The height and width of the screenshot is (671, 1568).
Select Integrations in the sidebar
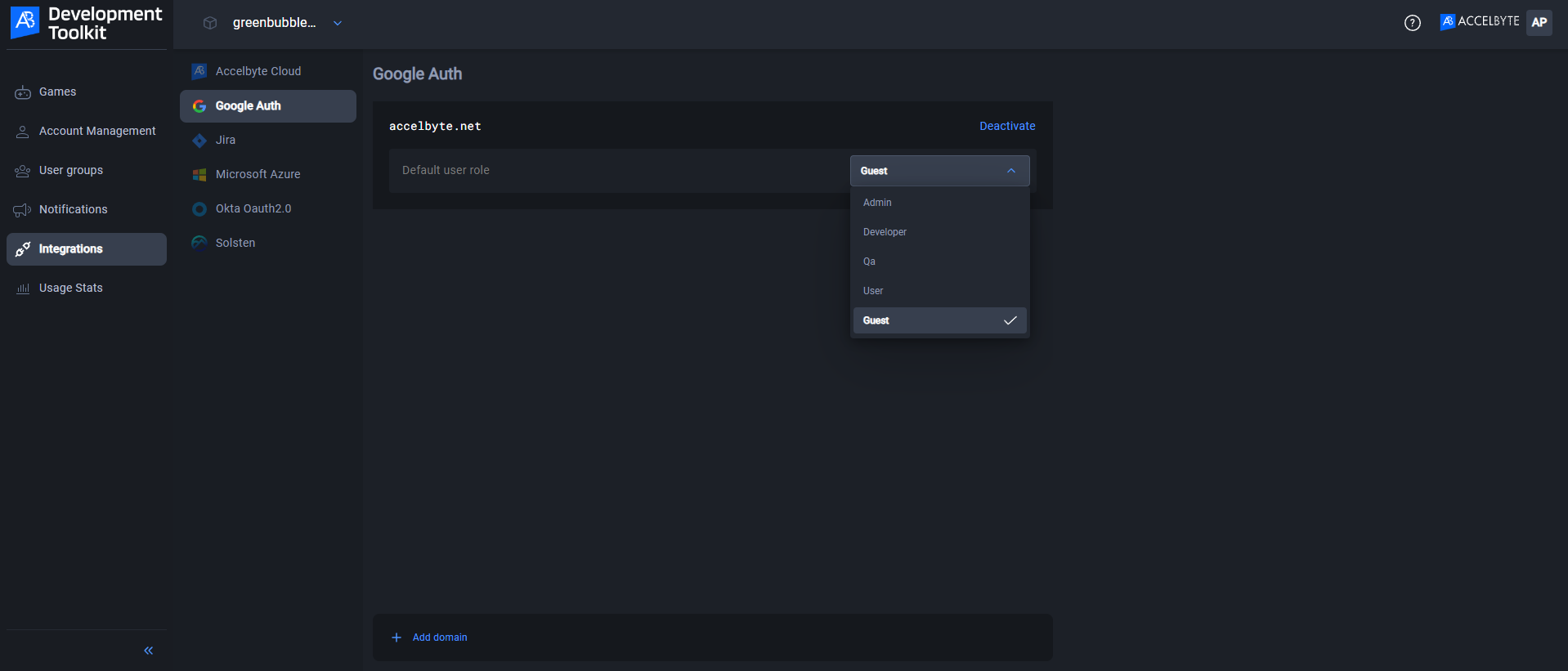tap(87, 248)
